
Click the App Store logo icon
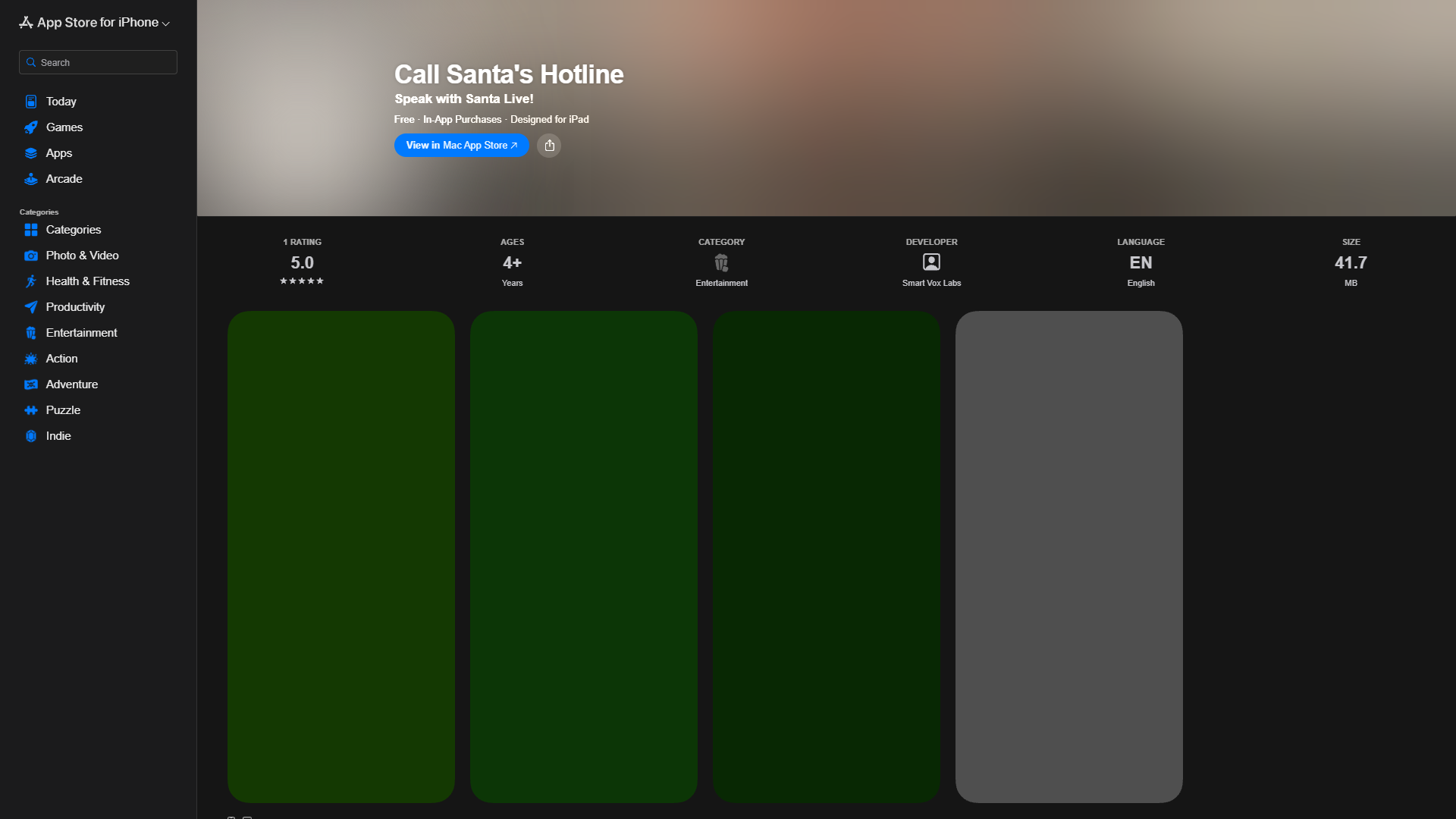click(x=26, y=23)
